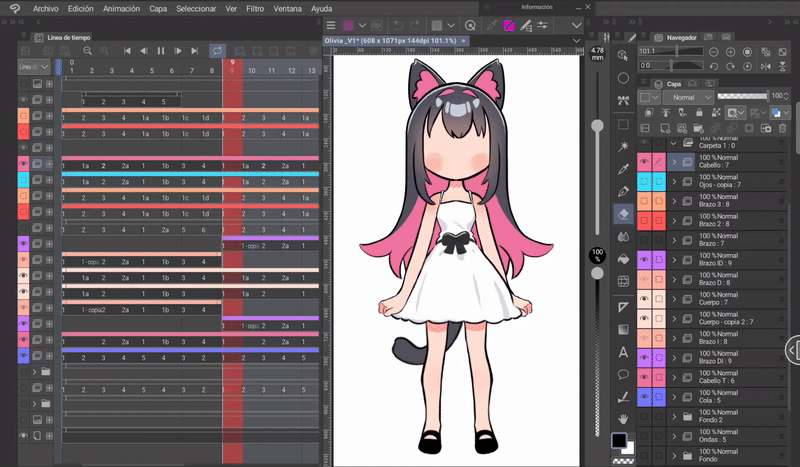
Task: Select the Eraser tool in the toolbar
Action: [623, 213]
